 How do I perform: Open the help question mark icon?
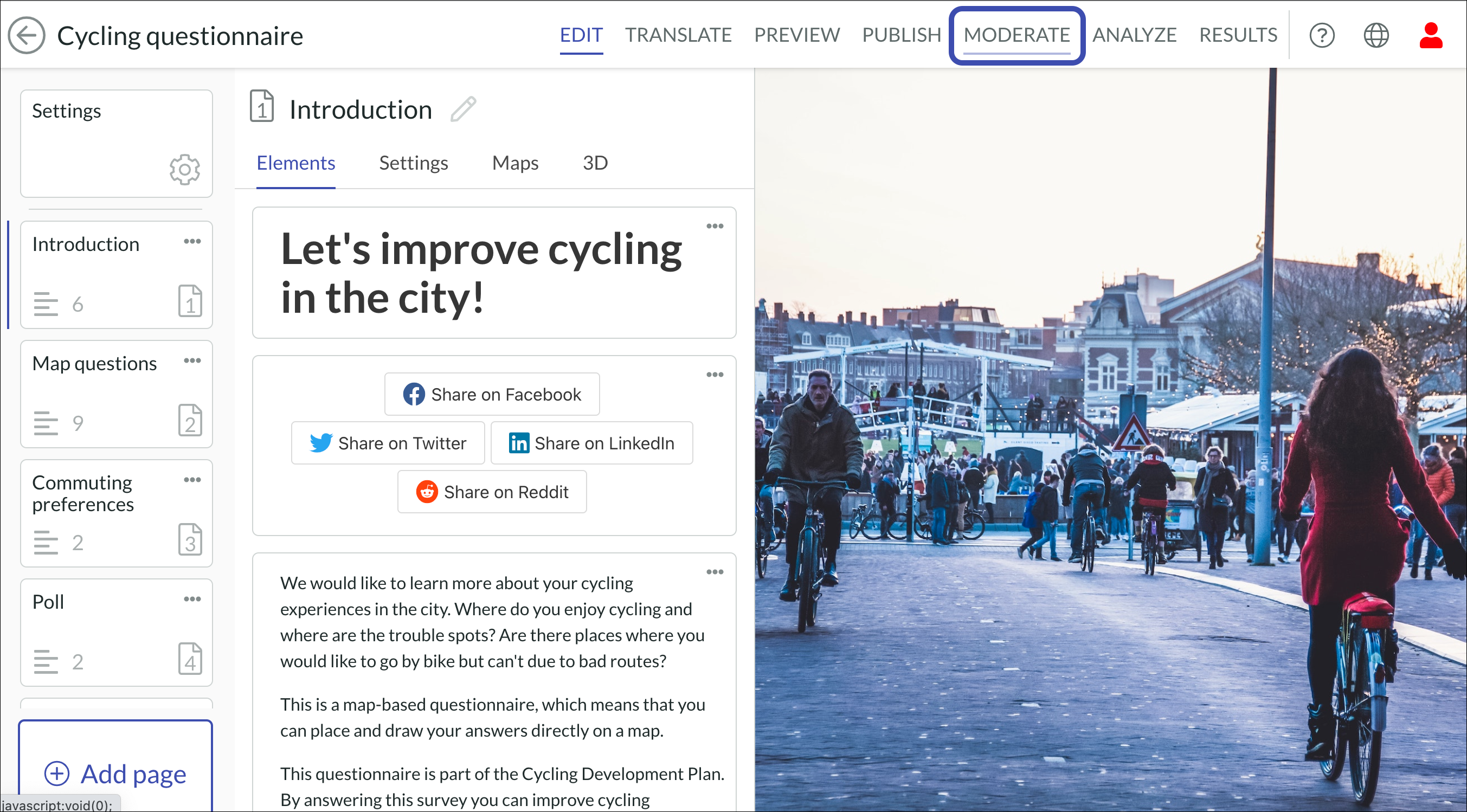click(1322, 35)
